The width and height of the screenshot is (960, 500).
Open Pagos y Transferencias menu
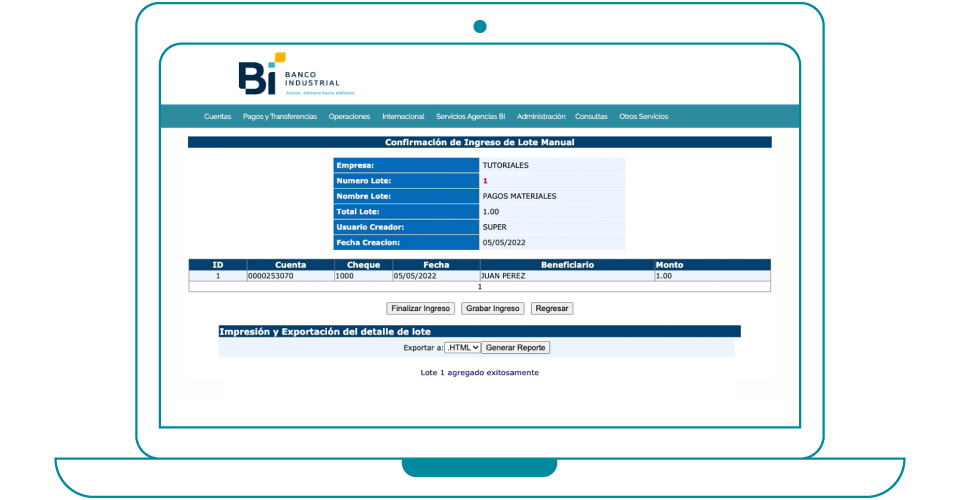coord(279,117)
